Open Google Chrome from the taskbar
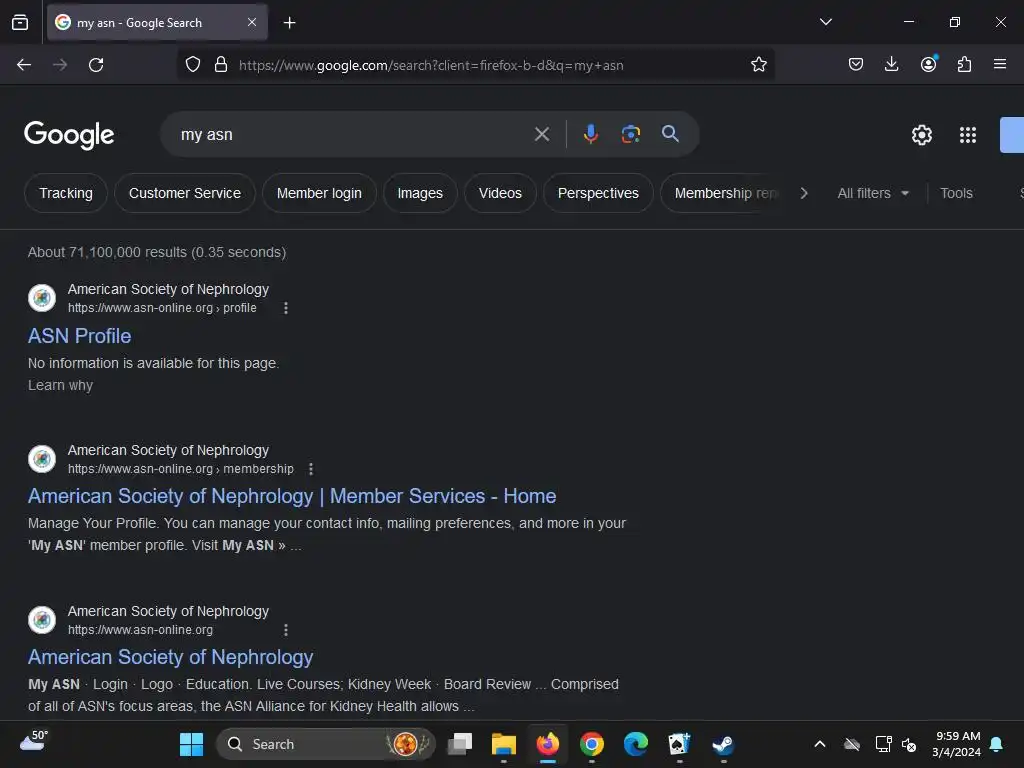 (x=592, y=744)
